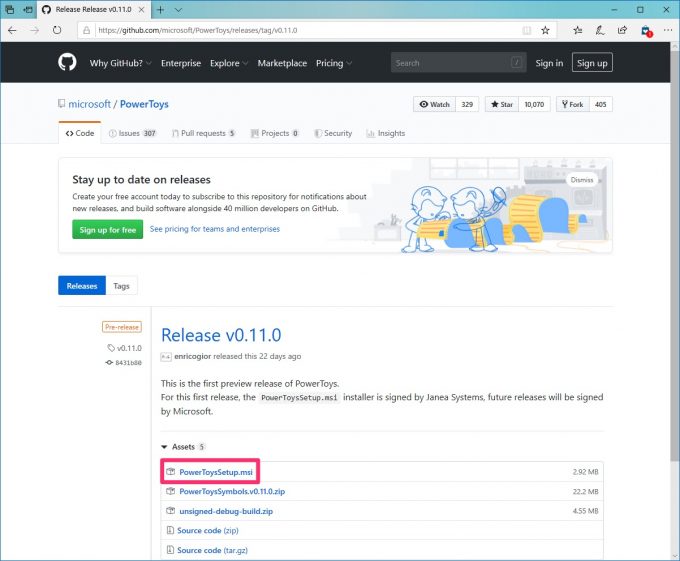This screenshot has height=561, width=680.
Task: Select the Code tab
Action: [80, 133]
